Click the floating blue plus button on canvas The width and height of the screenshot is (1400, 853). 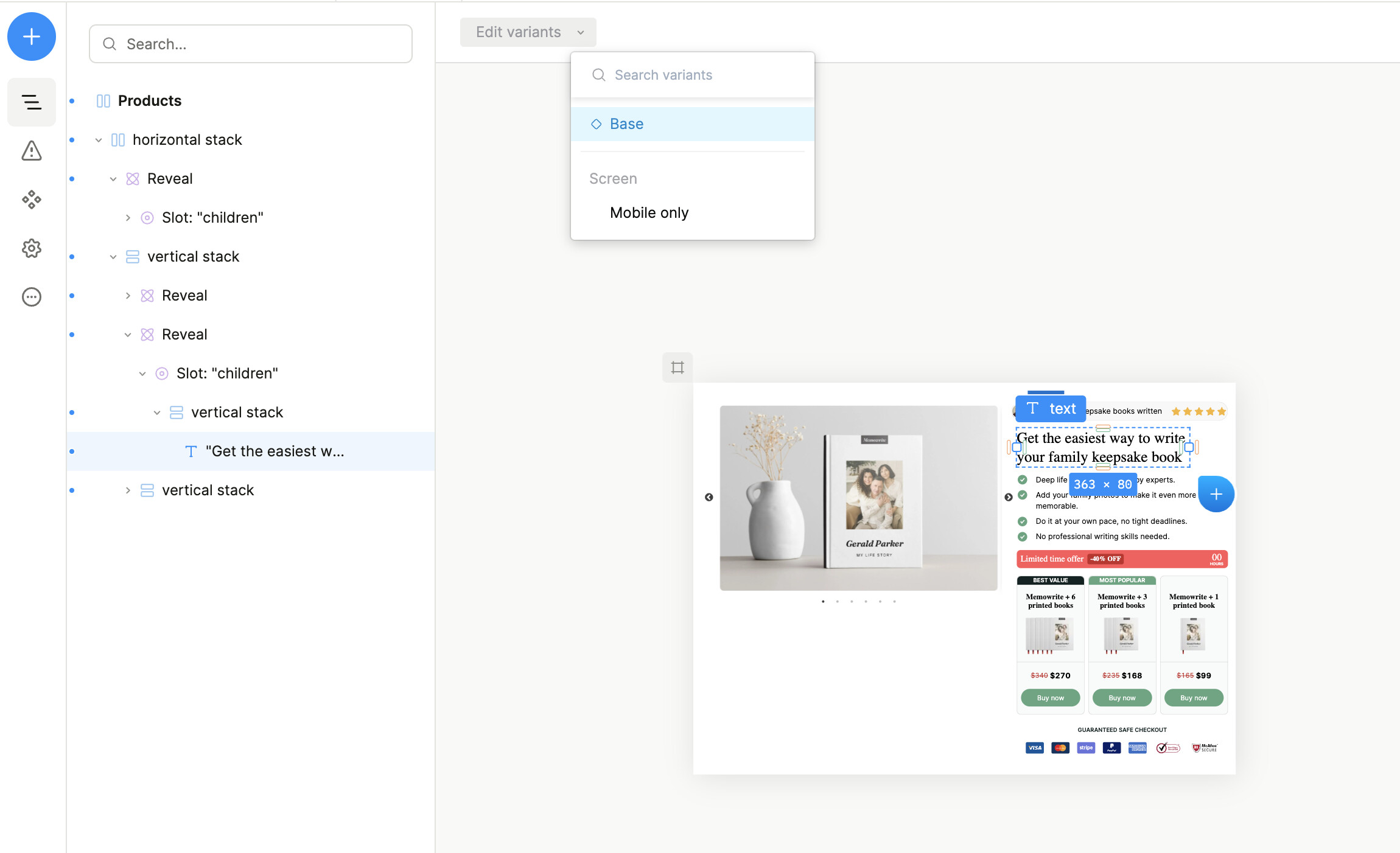pyautogui.click(x=1216, y=494)
